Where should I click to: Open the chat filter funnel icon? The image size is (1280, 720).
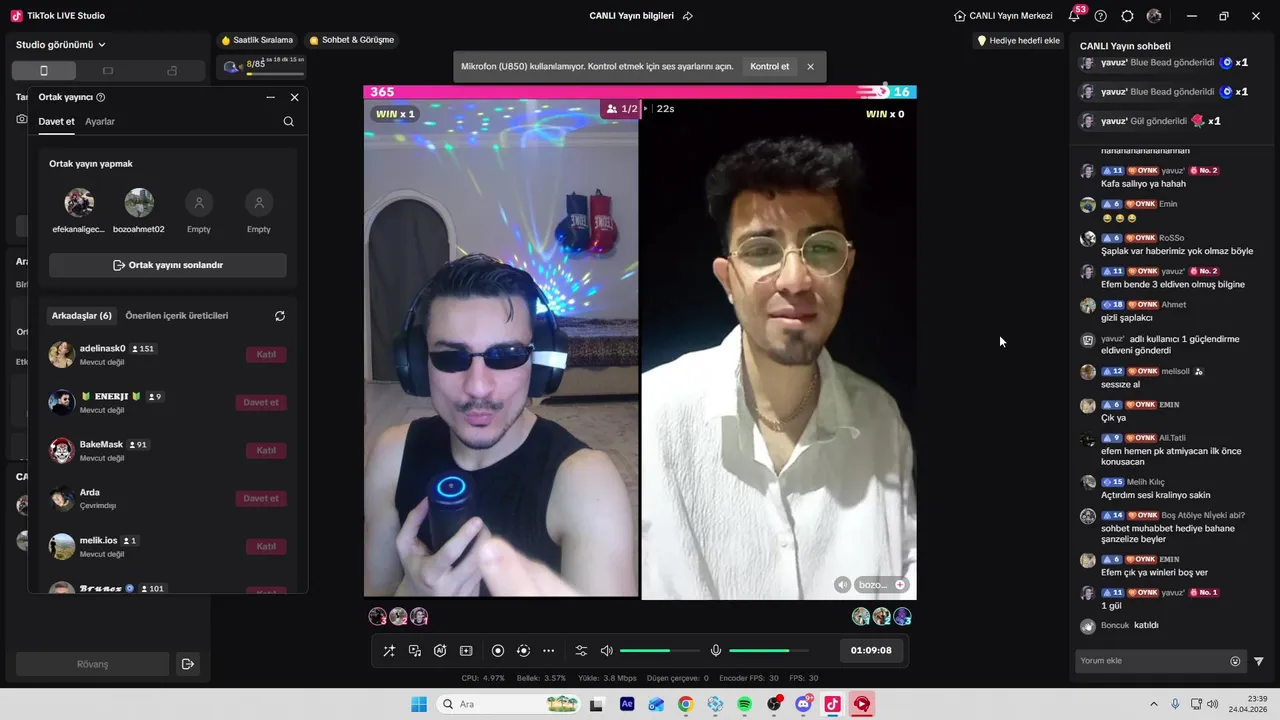[x=1259, y=661]
